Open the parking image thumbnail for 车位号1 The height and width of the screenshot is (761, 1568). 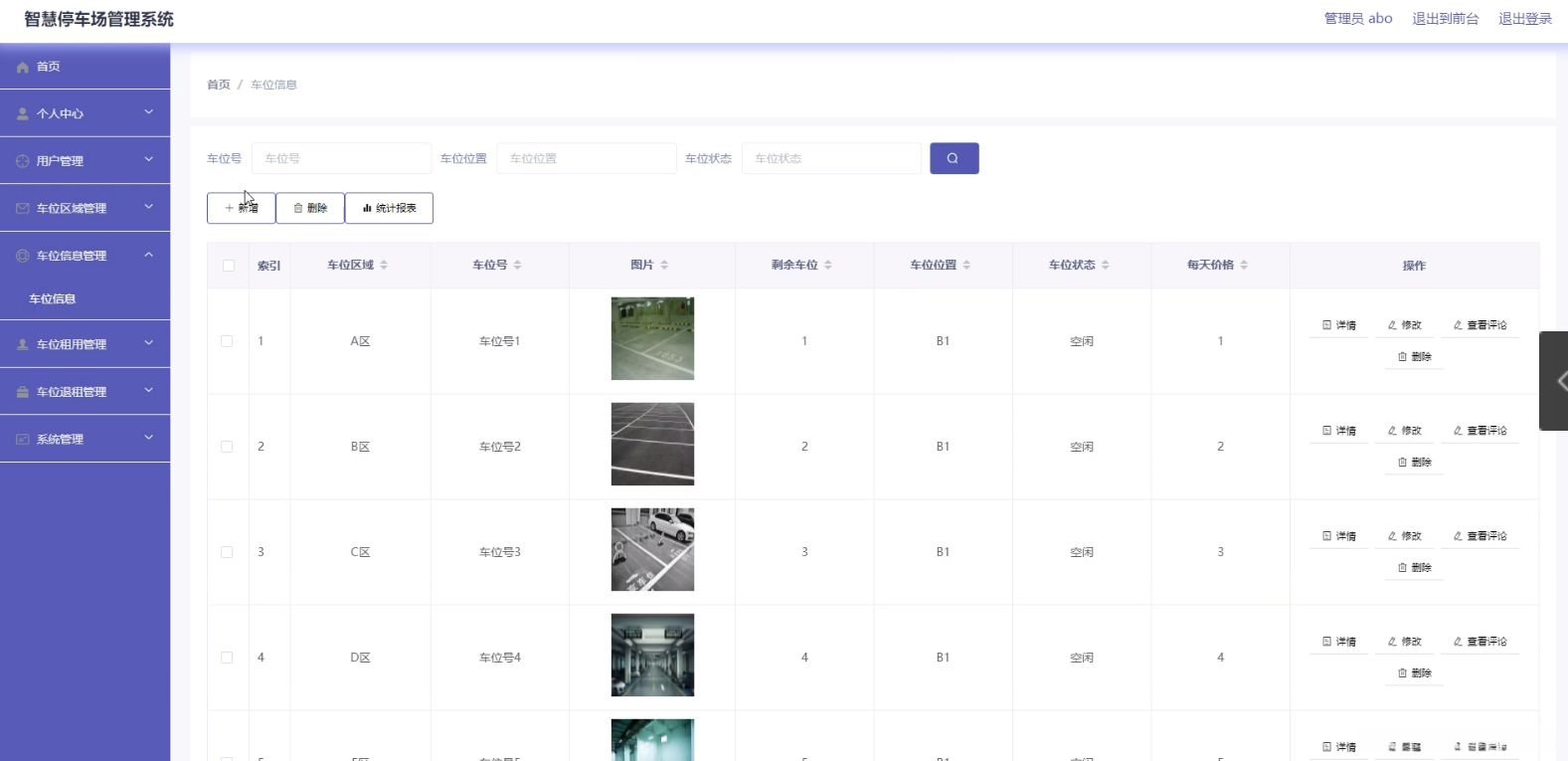tap(652, 338)
